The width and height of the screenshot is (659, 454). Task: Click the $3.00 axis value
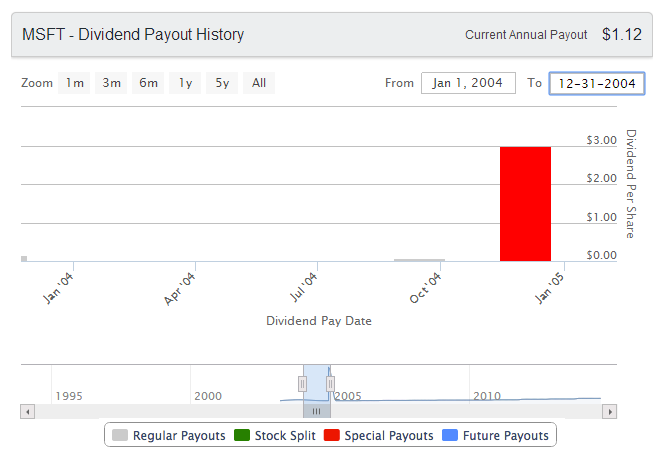(x=601, y=140)
